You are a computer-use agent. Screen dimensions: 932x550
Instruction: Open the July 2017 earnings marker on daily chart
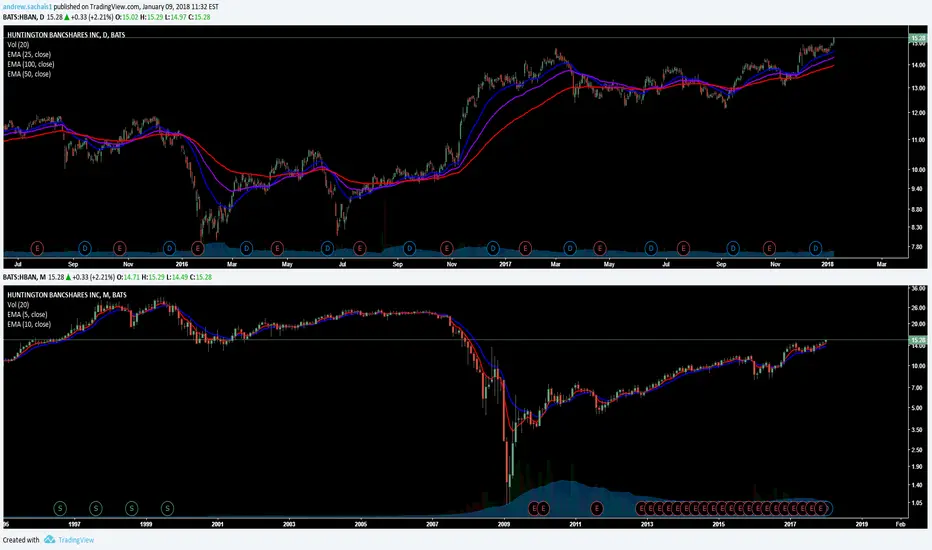point(683,248)
